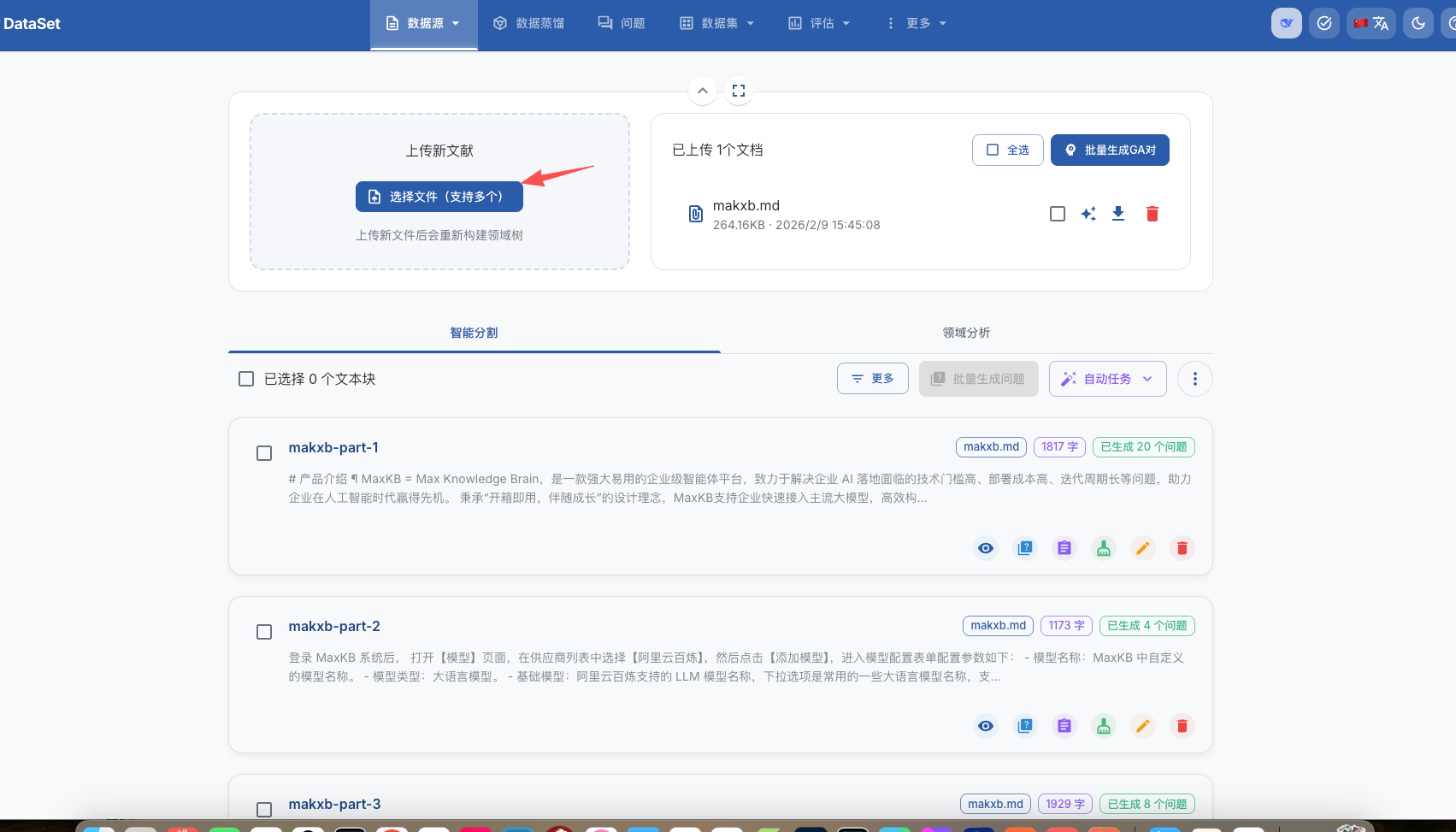Go to the 问题 page
Screen dimensions: 1456x832
(622, 24)
